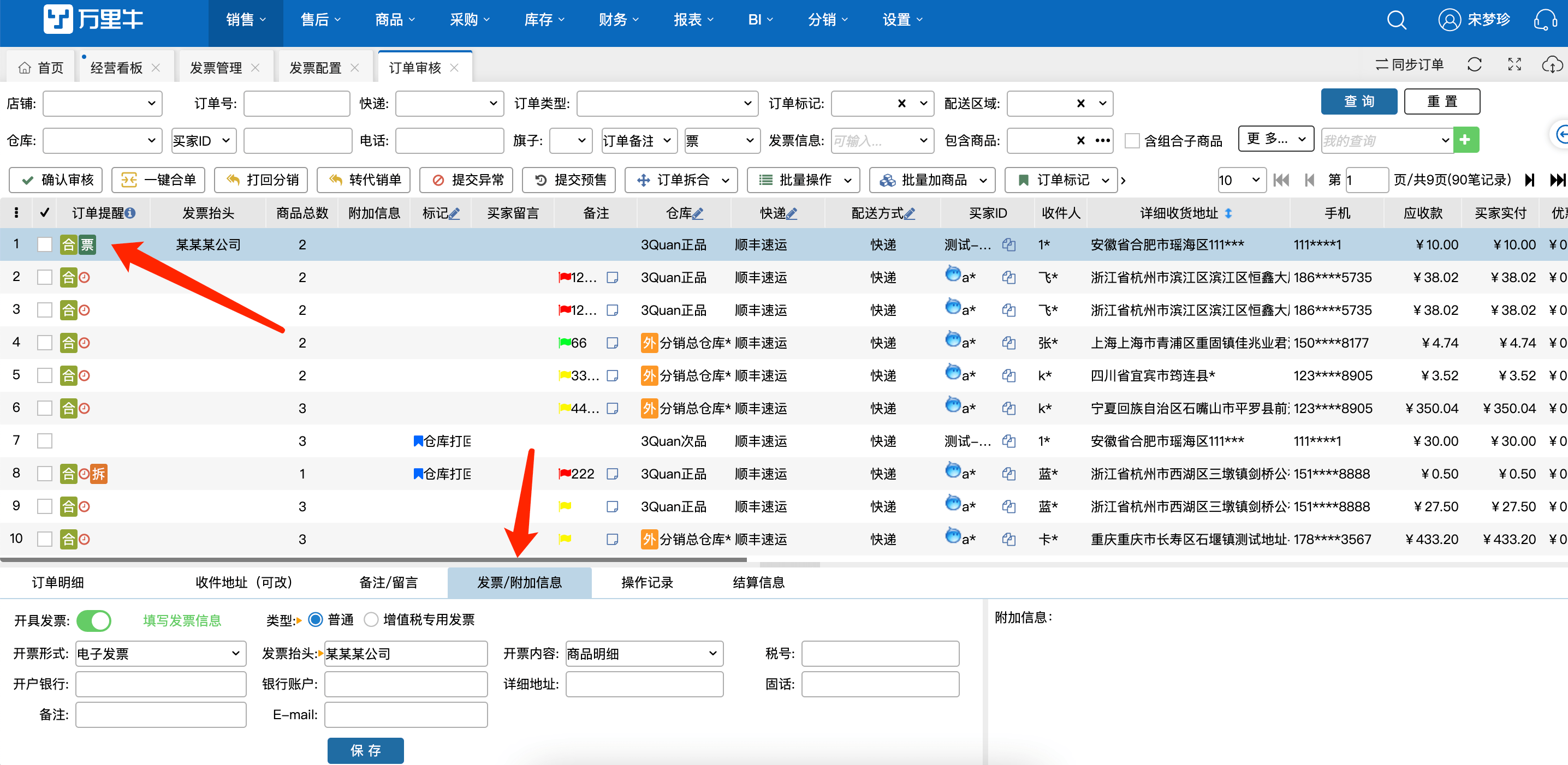
Task: Close the 经营看板 tab
Action: click(x=156, y=68)
